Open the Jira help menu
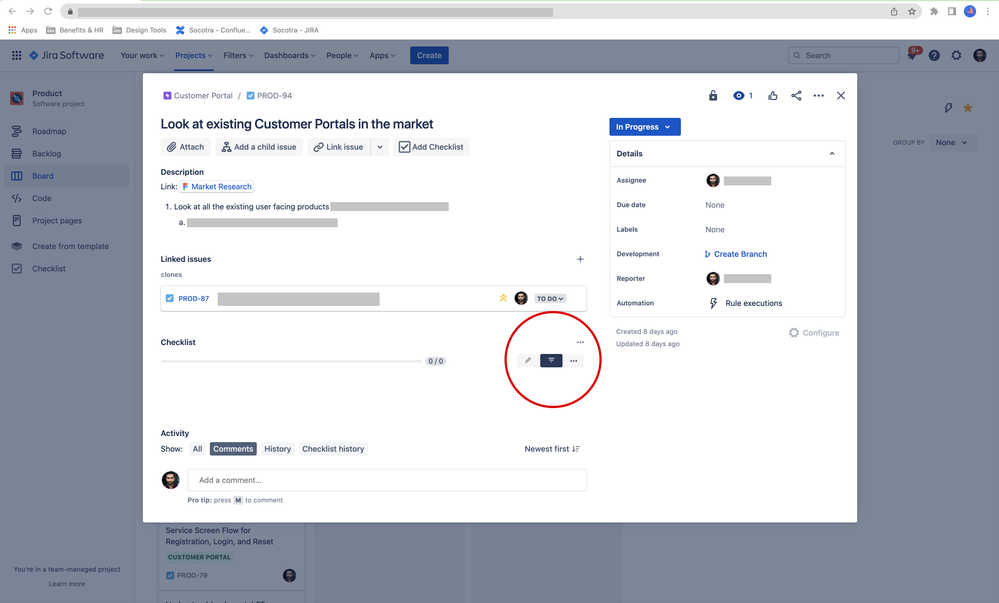 pyautogui.click(x=934, y=55)
